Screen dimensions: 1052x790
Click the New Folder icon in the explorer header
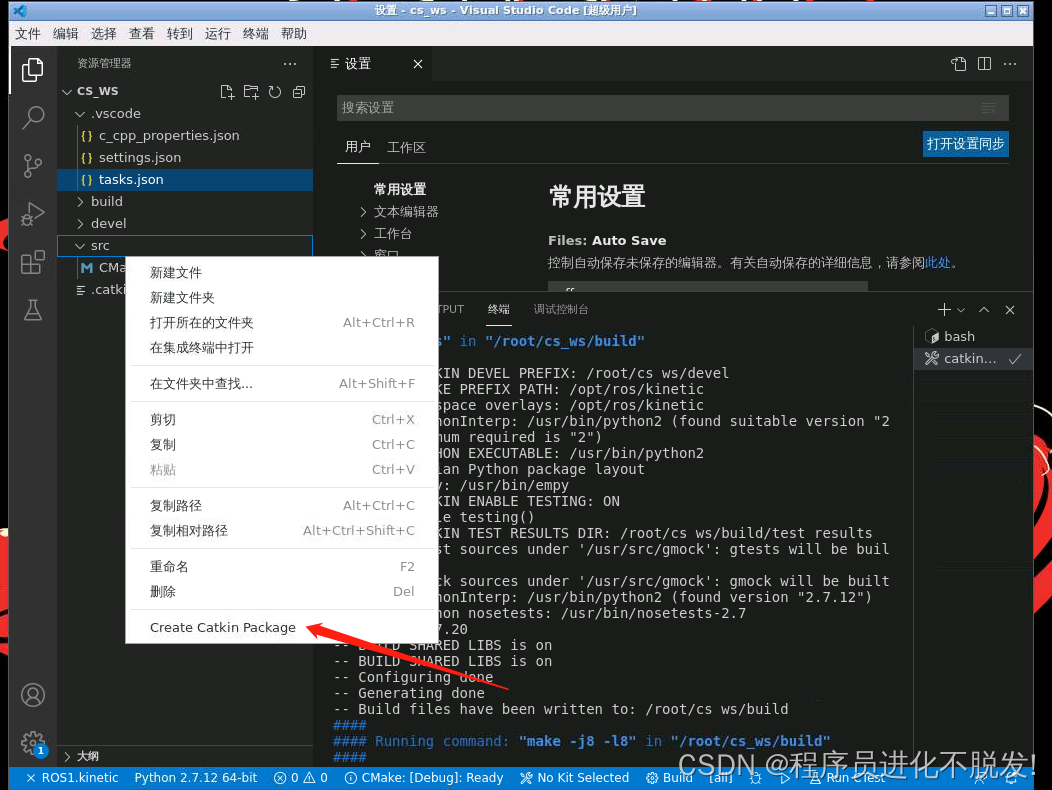251,92
